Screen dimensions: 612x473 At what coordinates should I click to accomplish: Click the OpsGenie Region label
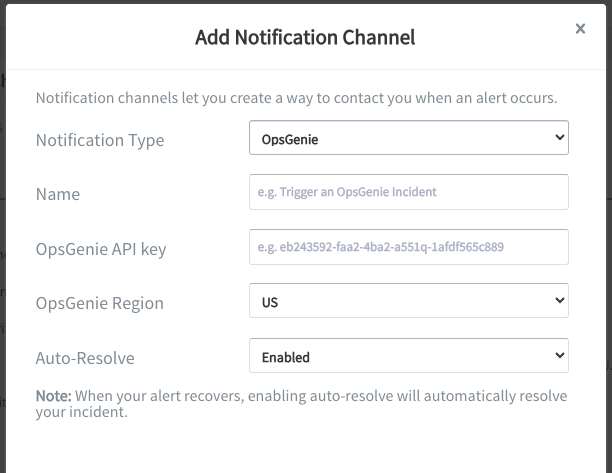point(100,303)
